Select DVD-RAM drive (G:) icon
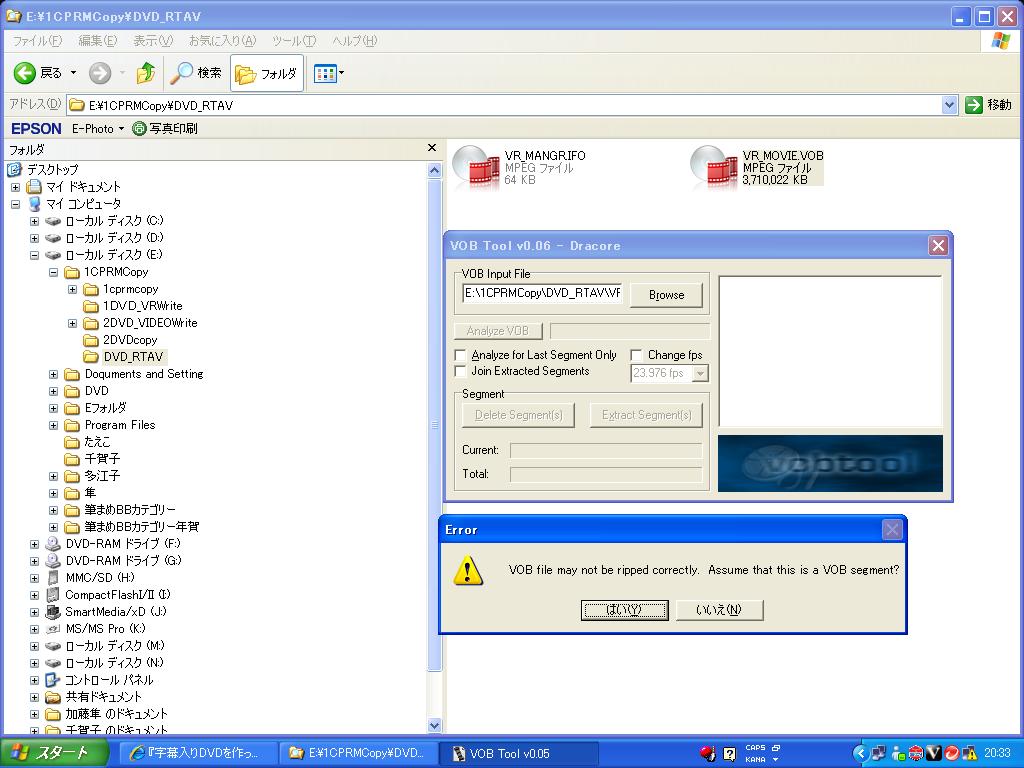Screen dimensions: 1024x768 pos(53,560)
